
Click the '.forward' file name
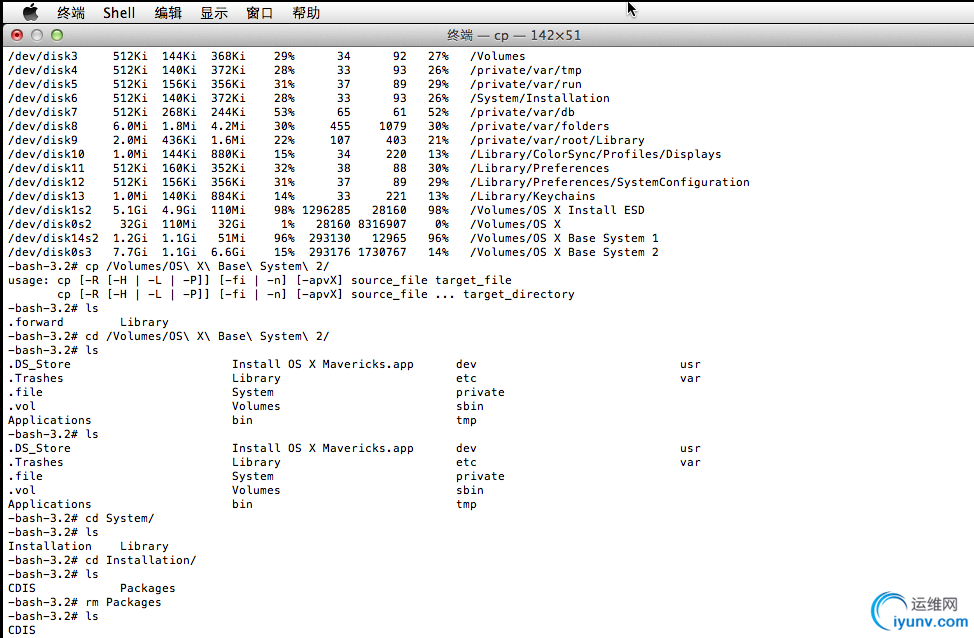click(35, 322)
